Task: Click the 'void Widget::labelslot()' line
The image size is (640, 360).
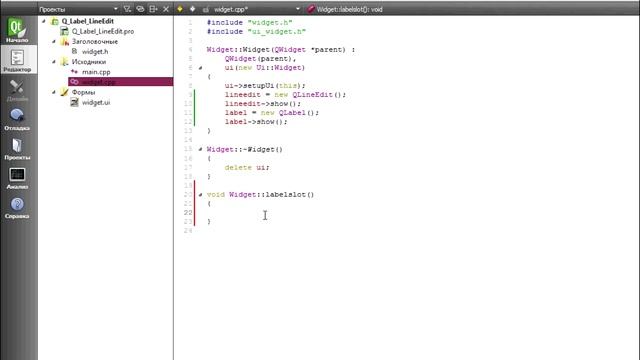Action: coord(260,195)
